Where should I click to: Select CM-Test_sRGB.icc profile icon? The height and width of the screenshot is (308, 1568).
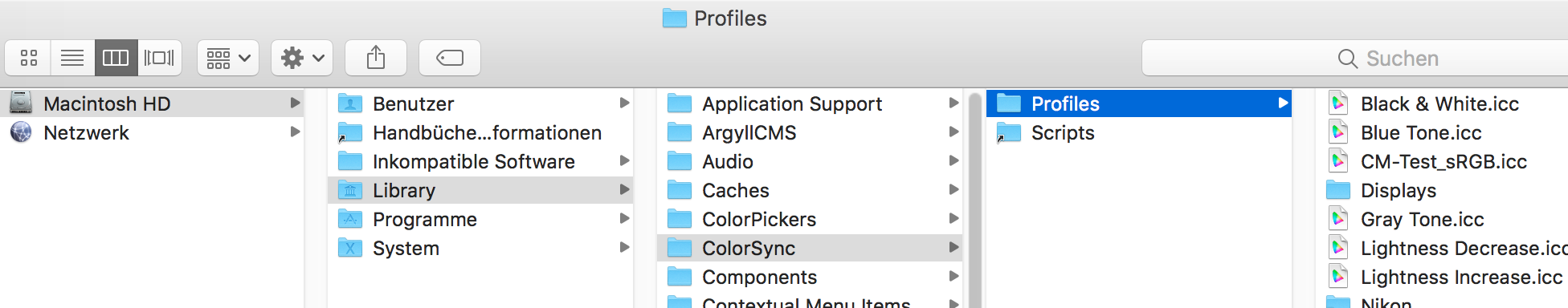pos(1338,160)
